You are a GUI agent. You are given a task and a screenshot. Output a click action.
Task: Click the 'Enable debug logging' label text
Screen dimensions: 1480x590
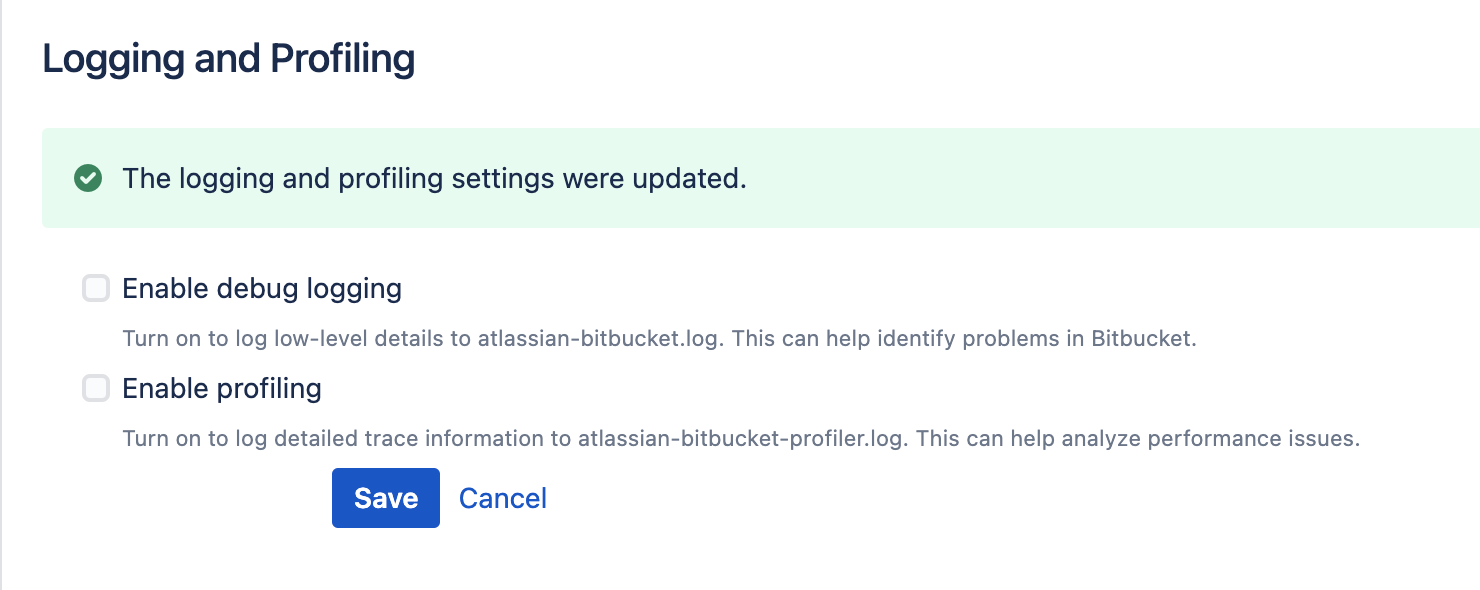262,289
